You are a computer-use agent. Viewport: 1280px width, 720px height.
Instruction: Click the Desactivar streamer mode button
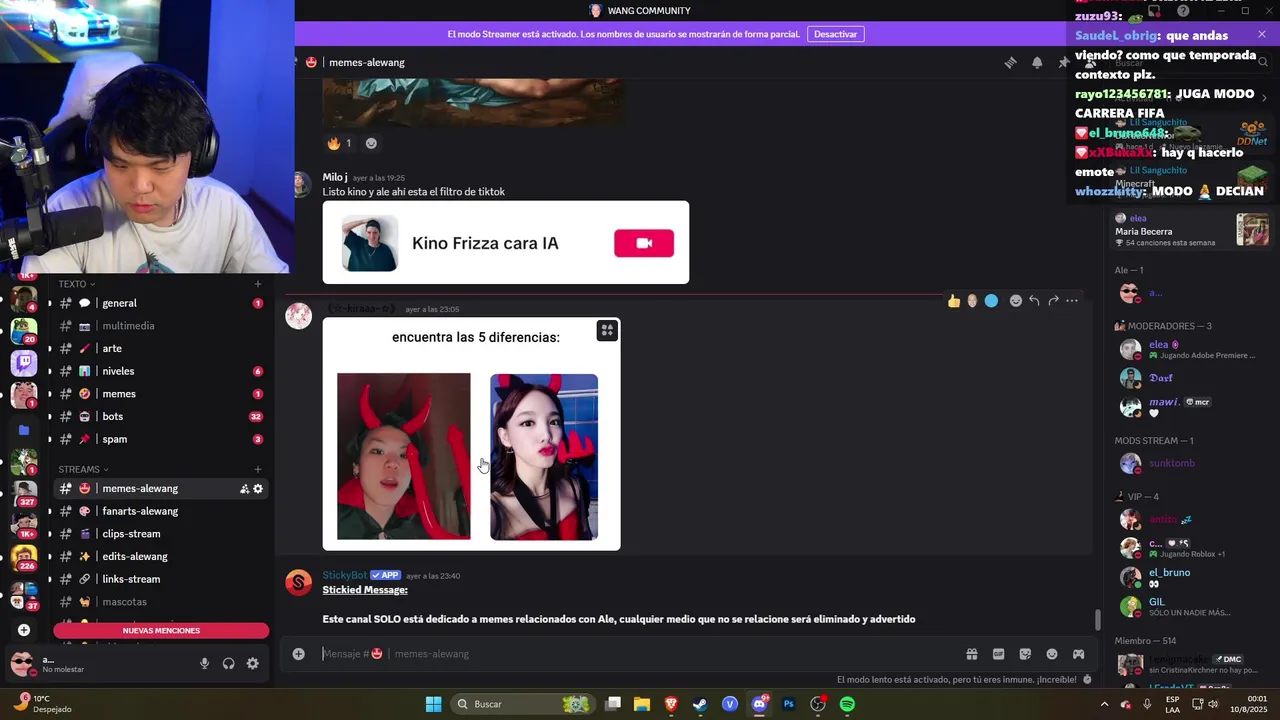click(x=835, y=34)
